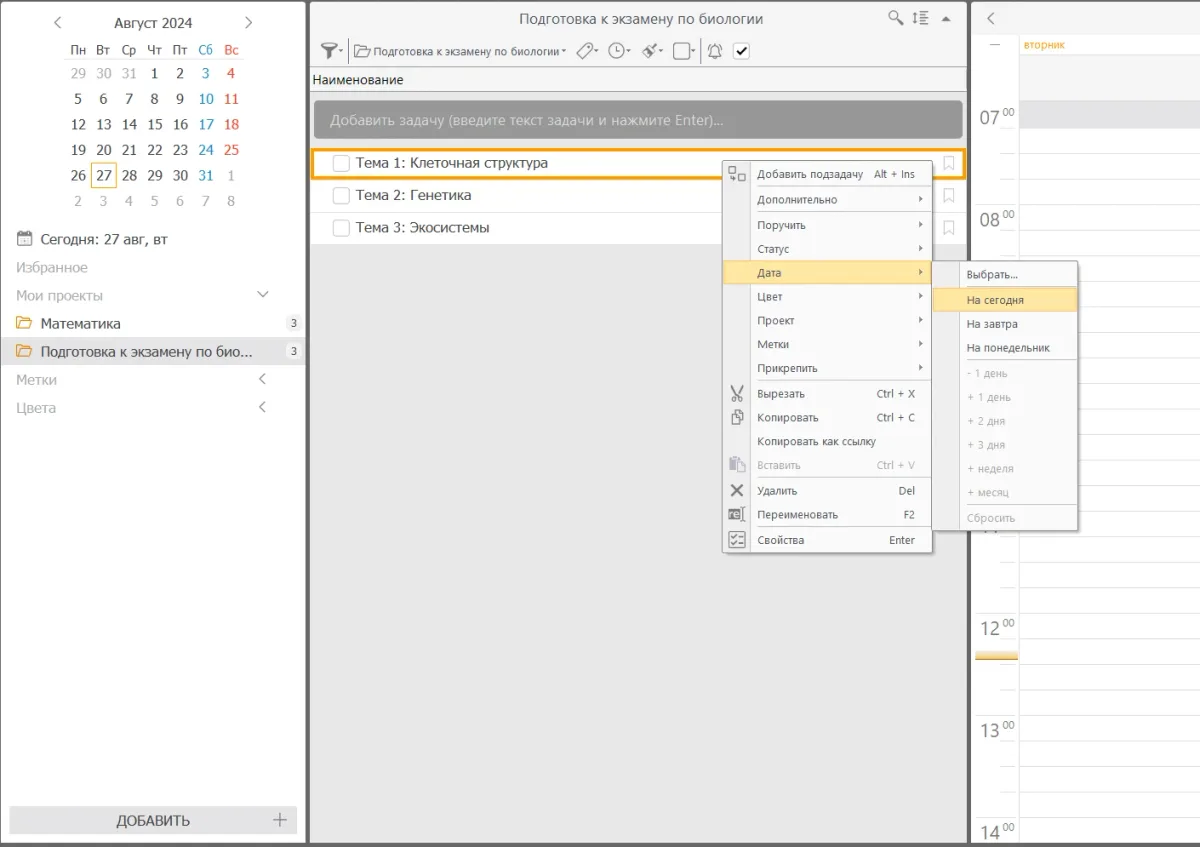Select На завтра in the date submenu
This screenshot has height=847, width=1200.
tap(992, 324)
